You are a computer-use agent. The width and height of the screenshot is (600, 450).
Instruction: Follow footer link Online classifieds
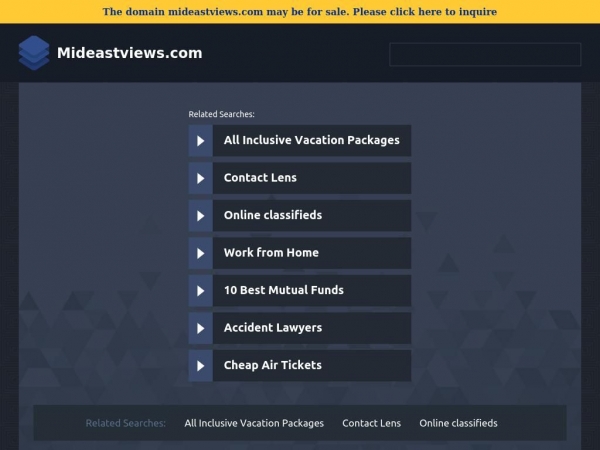(458, 423)
